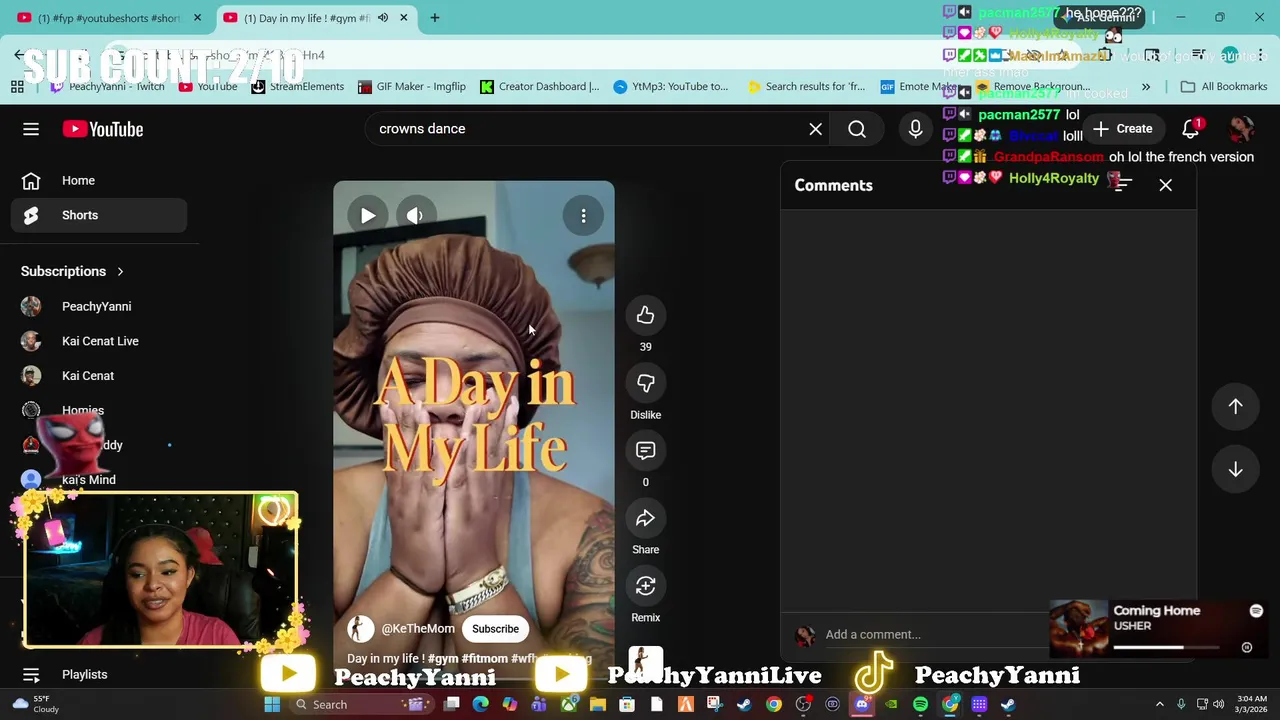The width and height of the screenshot is (1280, 720).
Task: Open the notifications bell
Action: coord(1190,129)
